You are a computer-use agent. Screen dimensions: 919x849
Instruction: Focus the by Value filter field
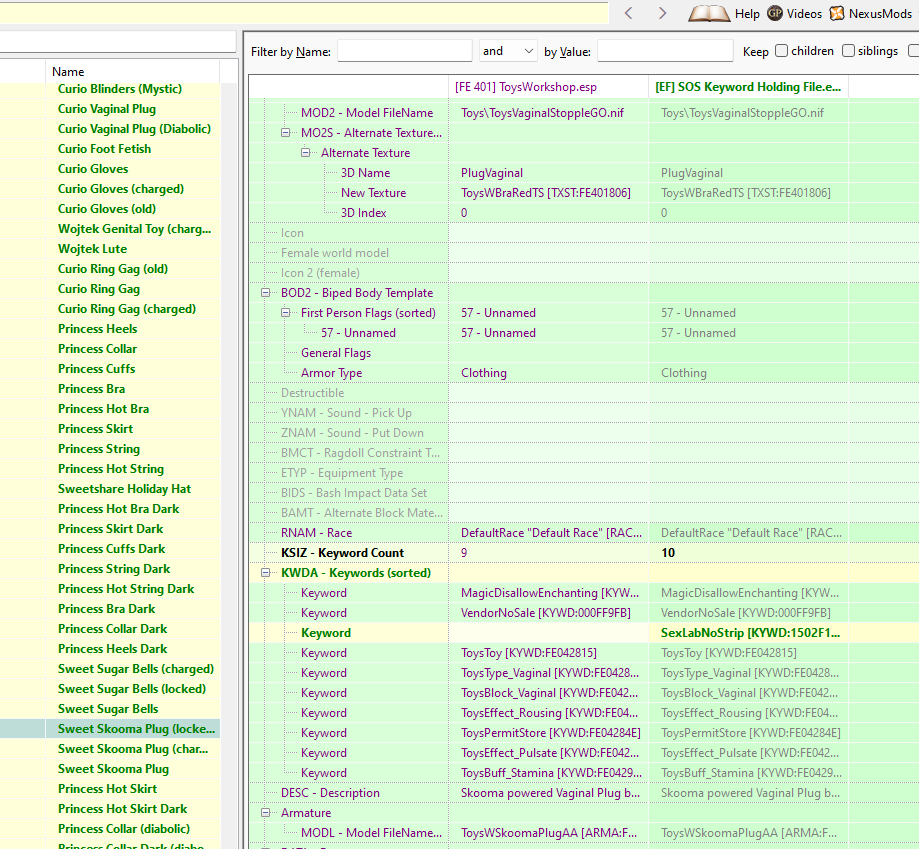[665, 51]
